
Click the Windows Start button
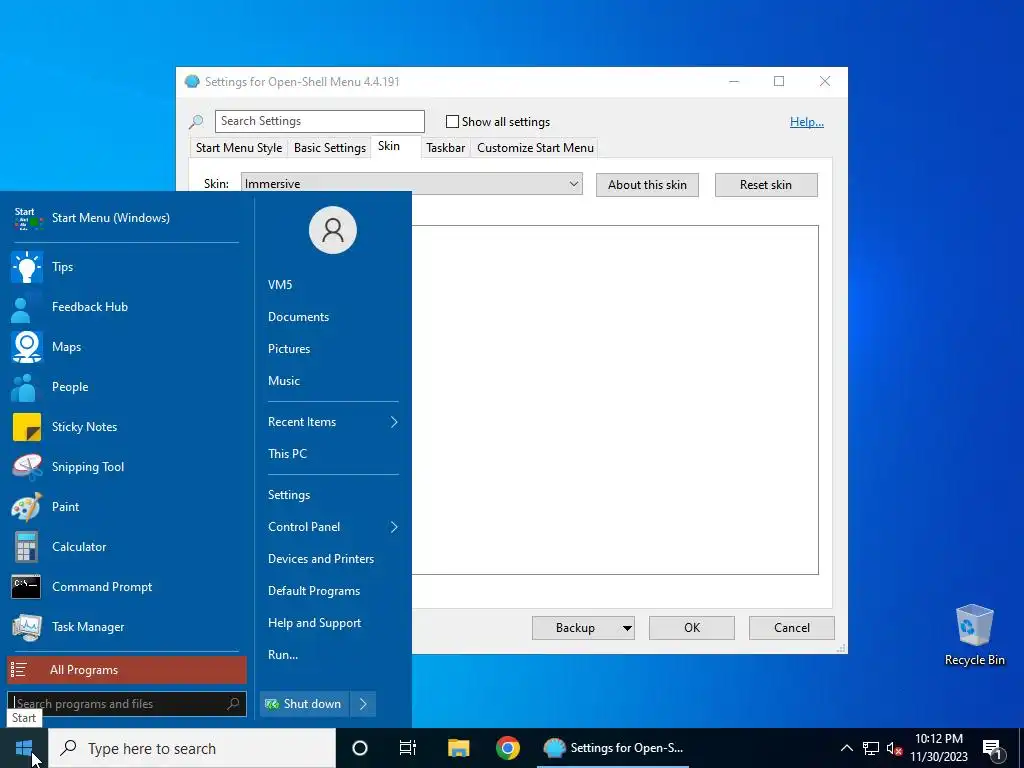click(24, 748)
